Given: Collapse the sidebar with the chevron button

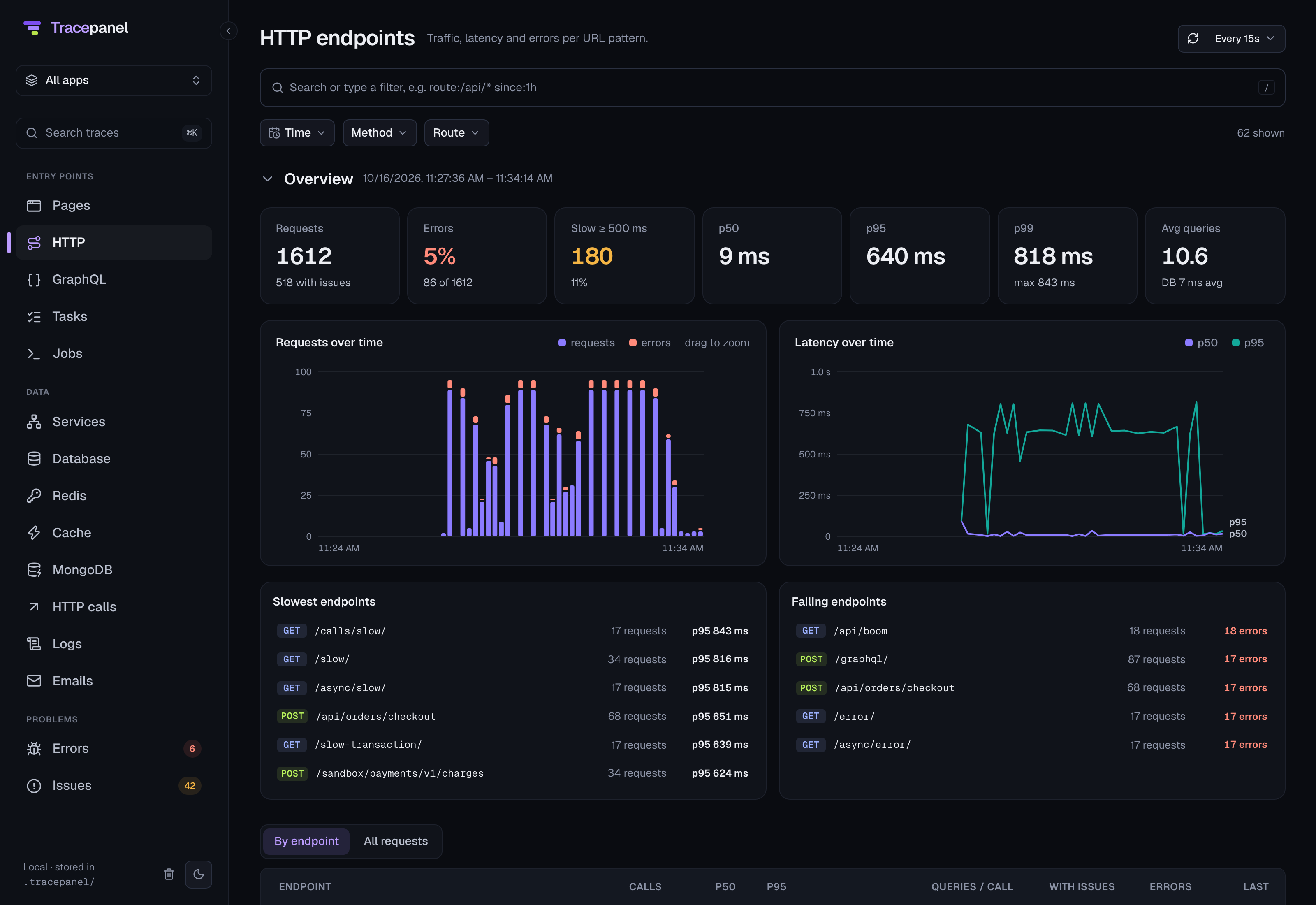Looking at the screenshot, I should [228, 30].
